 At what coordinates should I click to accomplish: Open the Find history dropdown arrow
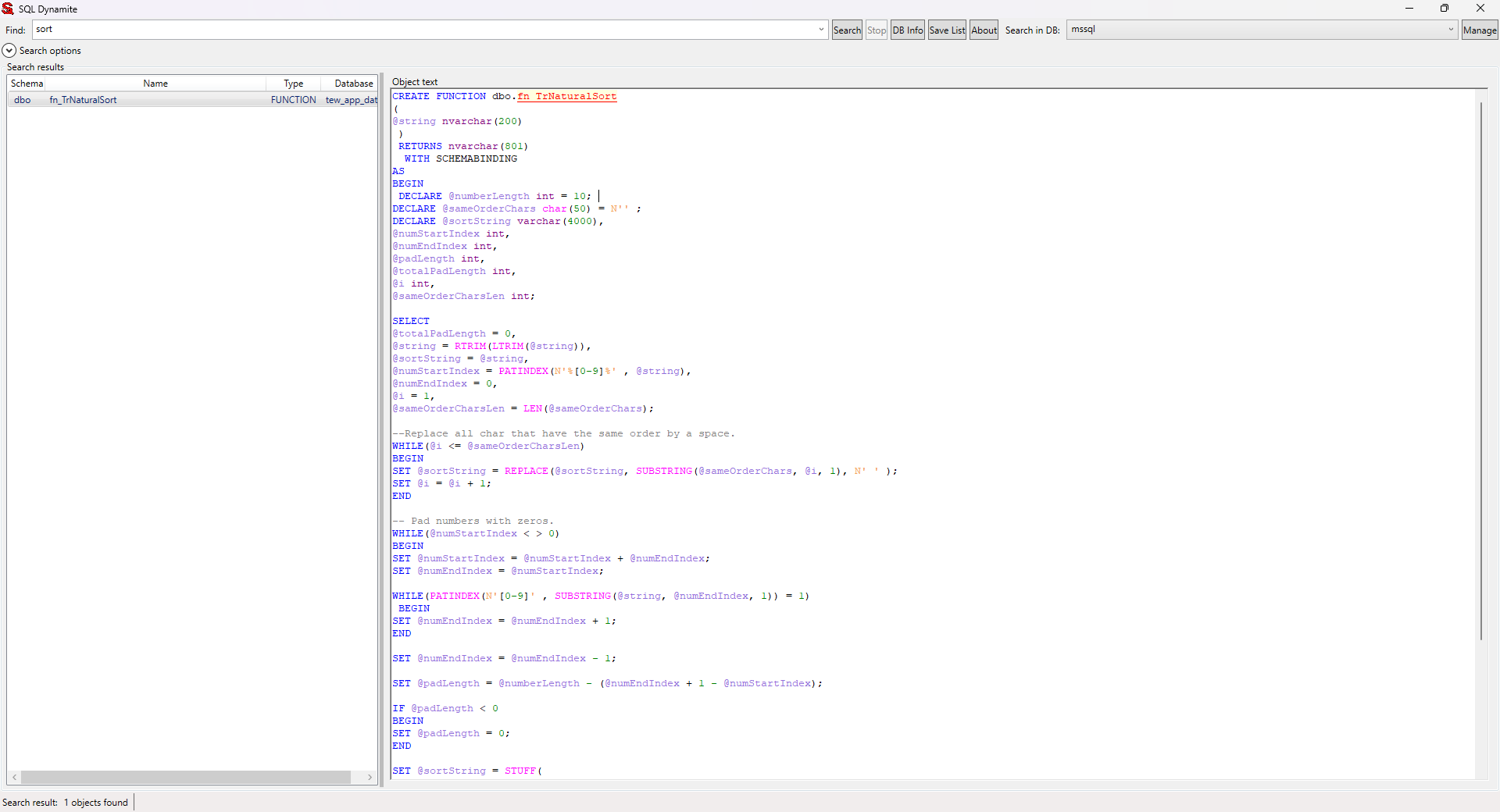coord(821,30)
